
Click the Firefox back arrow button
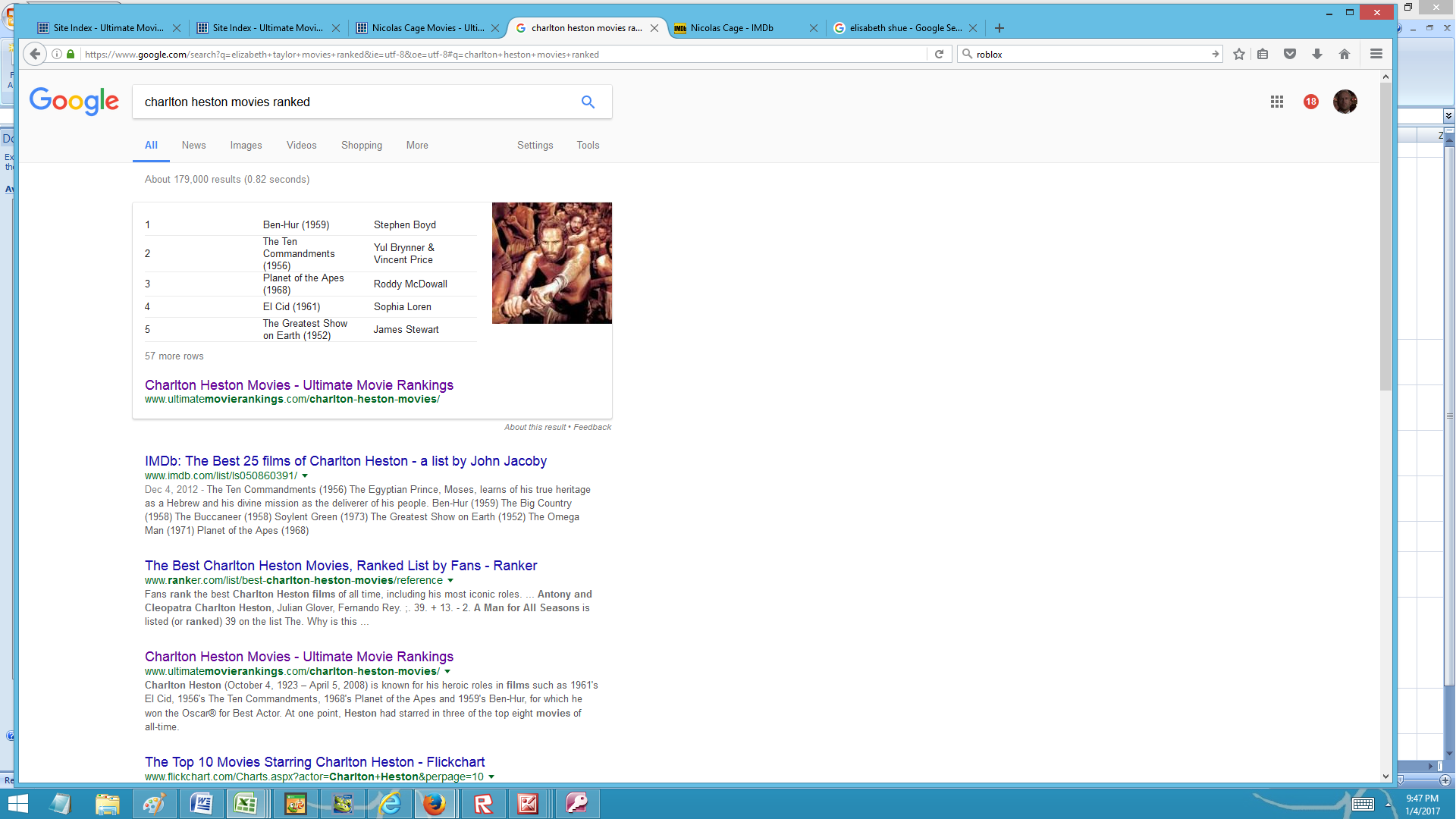point(35,54)
